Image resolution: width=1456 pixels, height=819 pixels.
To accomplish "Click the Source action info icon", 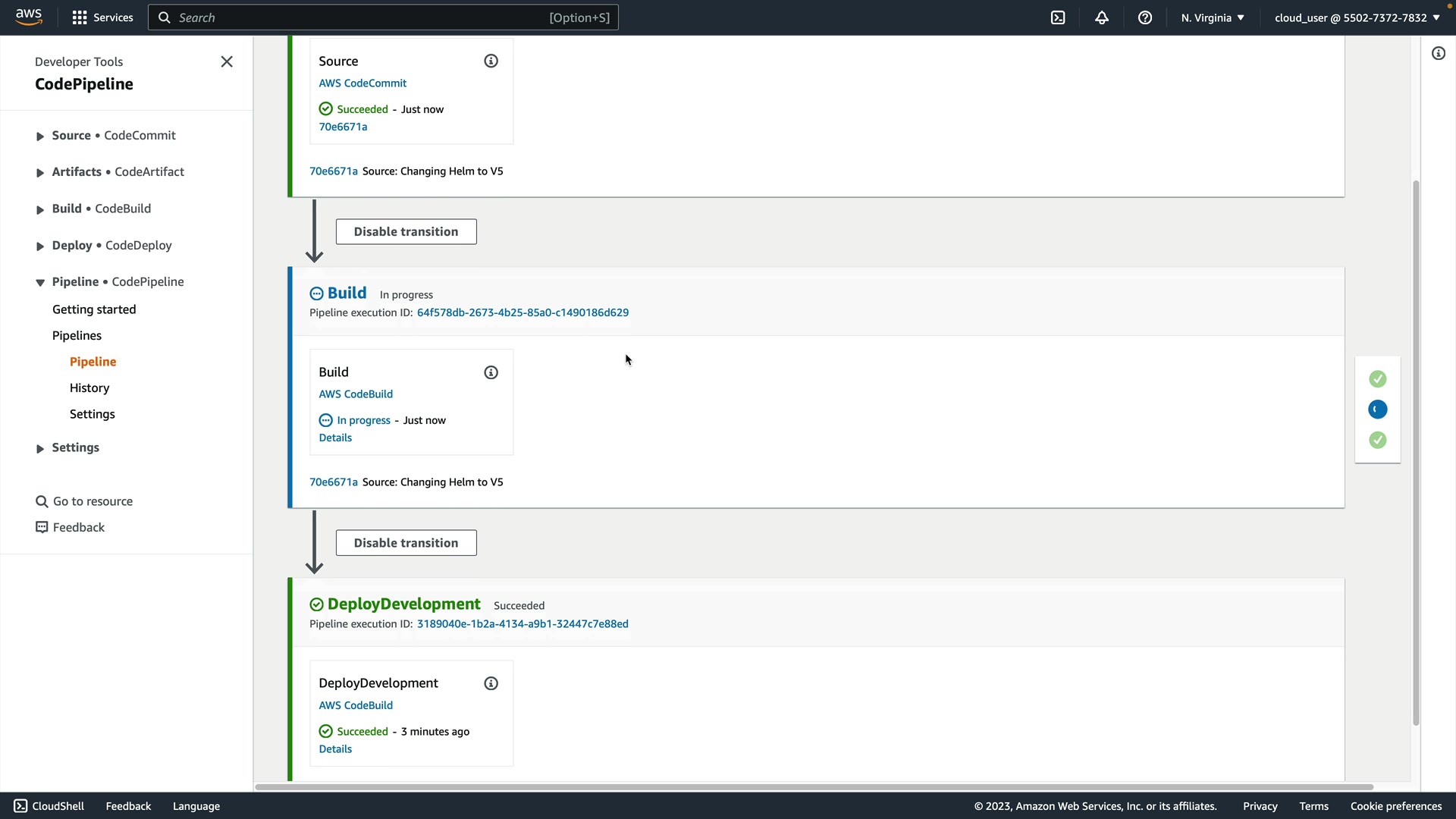I will tap(491, 61).
